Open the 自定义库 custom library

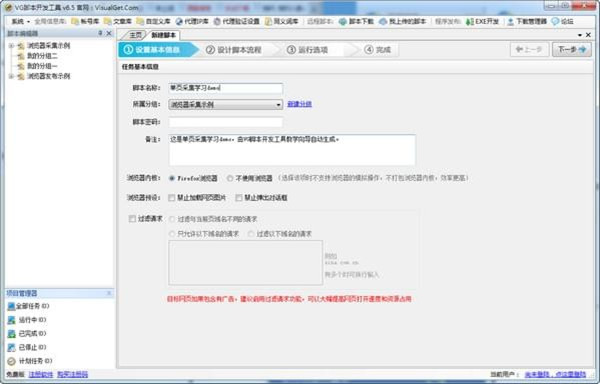153,21
